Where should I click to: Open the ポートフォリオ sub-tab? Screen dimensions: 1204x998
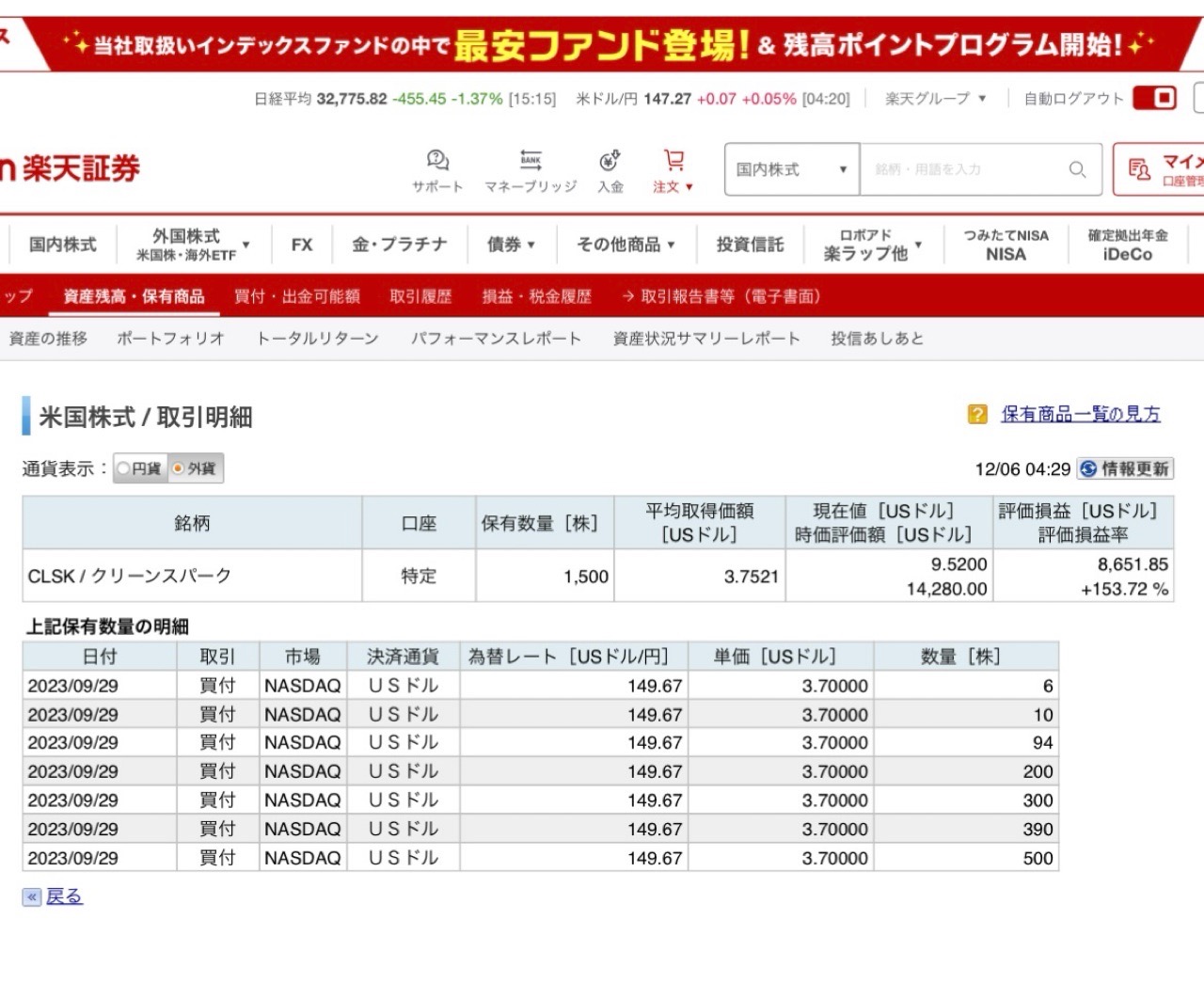(x=171, y=339)
